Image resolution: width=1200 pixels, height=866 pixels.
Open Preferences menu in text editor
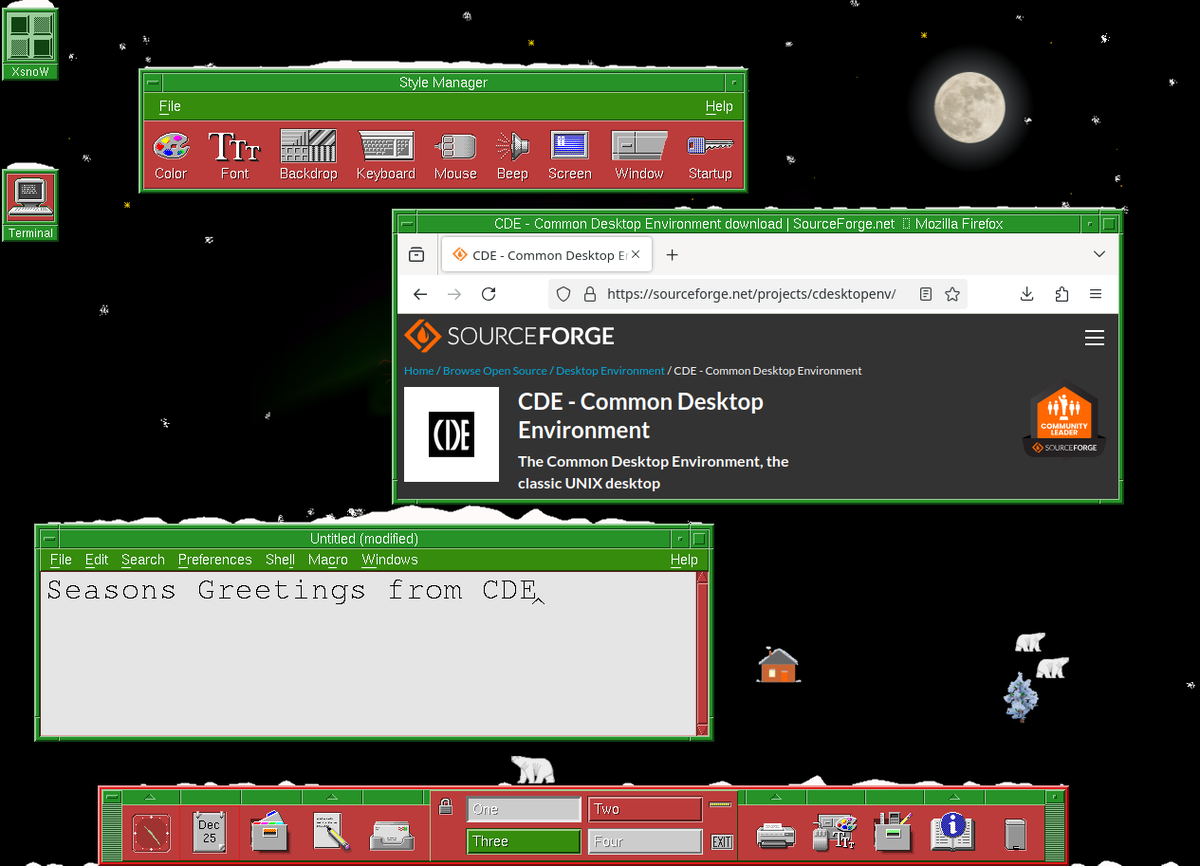coord(215,560)
